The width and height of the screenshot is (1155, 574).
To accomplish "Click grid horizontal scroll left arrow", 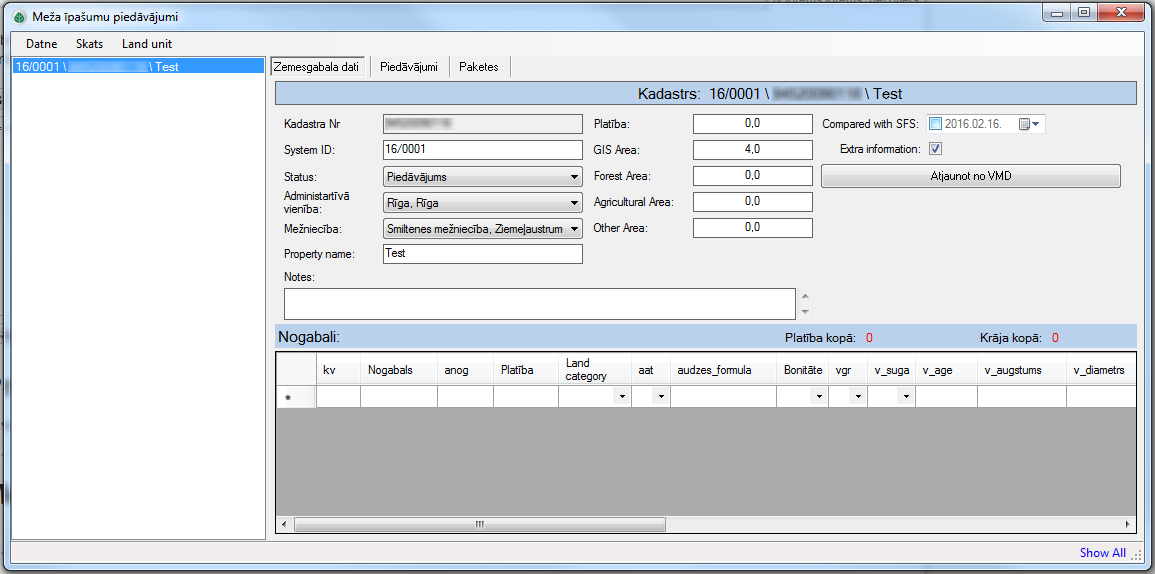I will (284, 524).
